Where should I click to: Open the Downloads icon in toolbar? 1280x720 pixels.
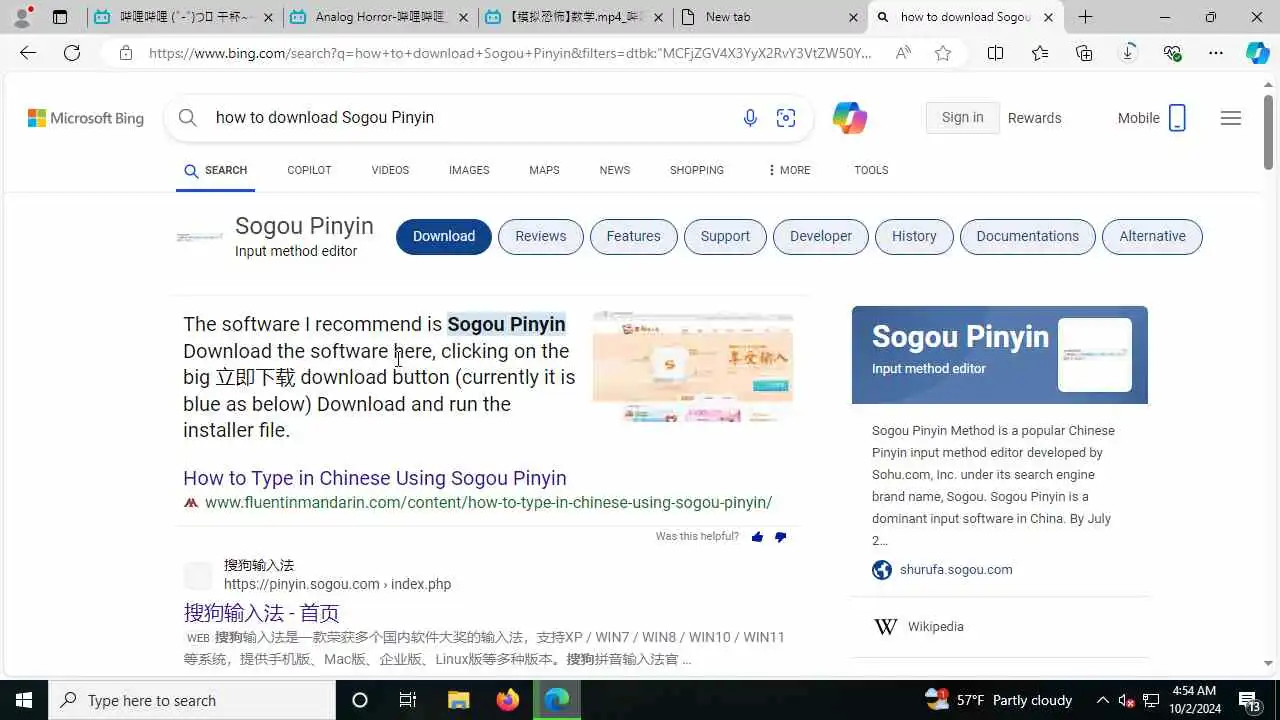pos(1128,53)
